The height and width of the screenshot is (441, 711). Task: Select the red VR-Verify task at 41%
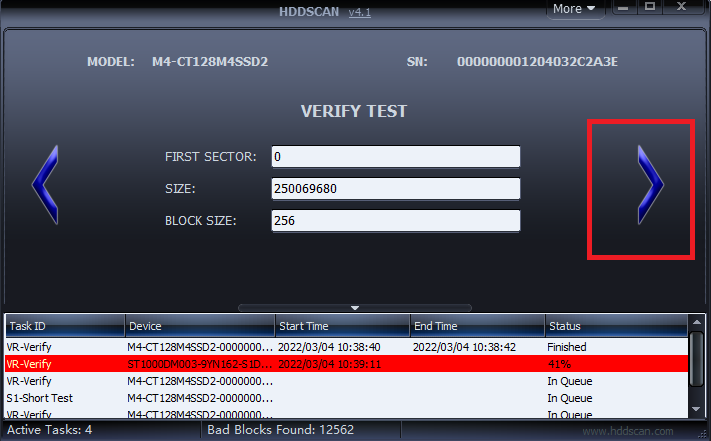[x=346, y=364]
